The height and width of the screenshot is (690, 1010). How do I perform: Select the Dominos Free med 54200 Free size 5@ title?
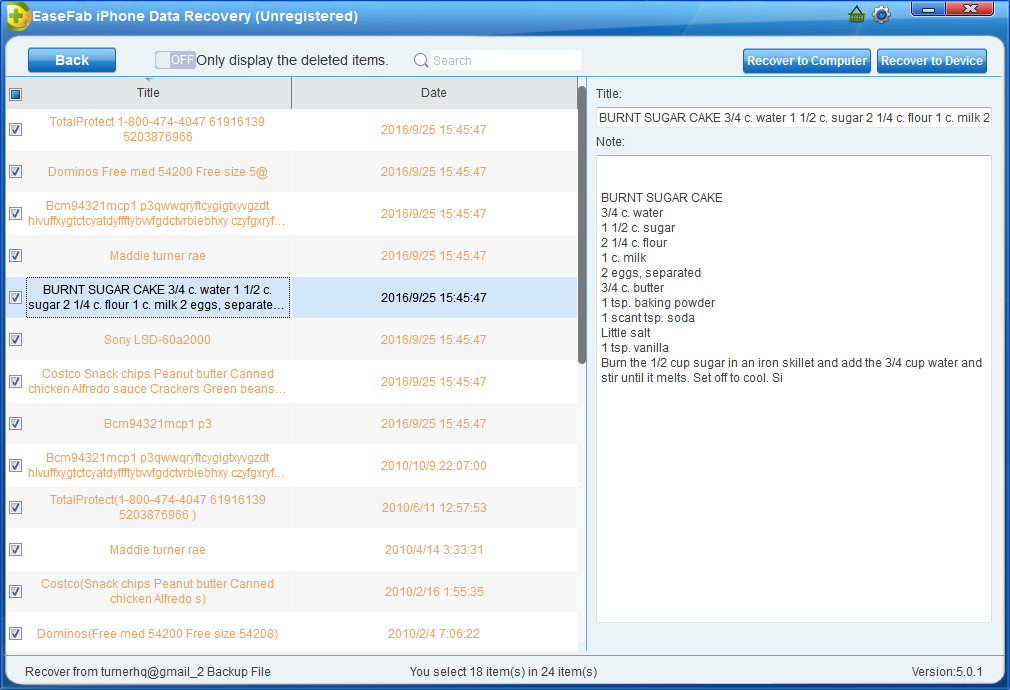tap(157, 171)
